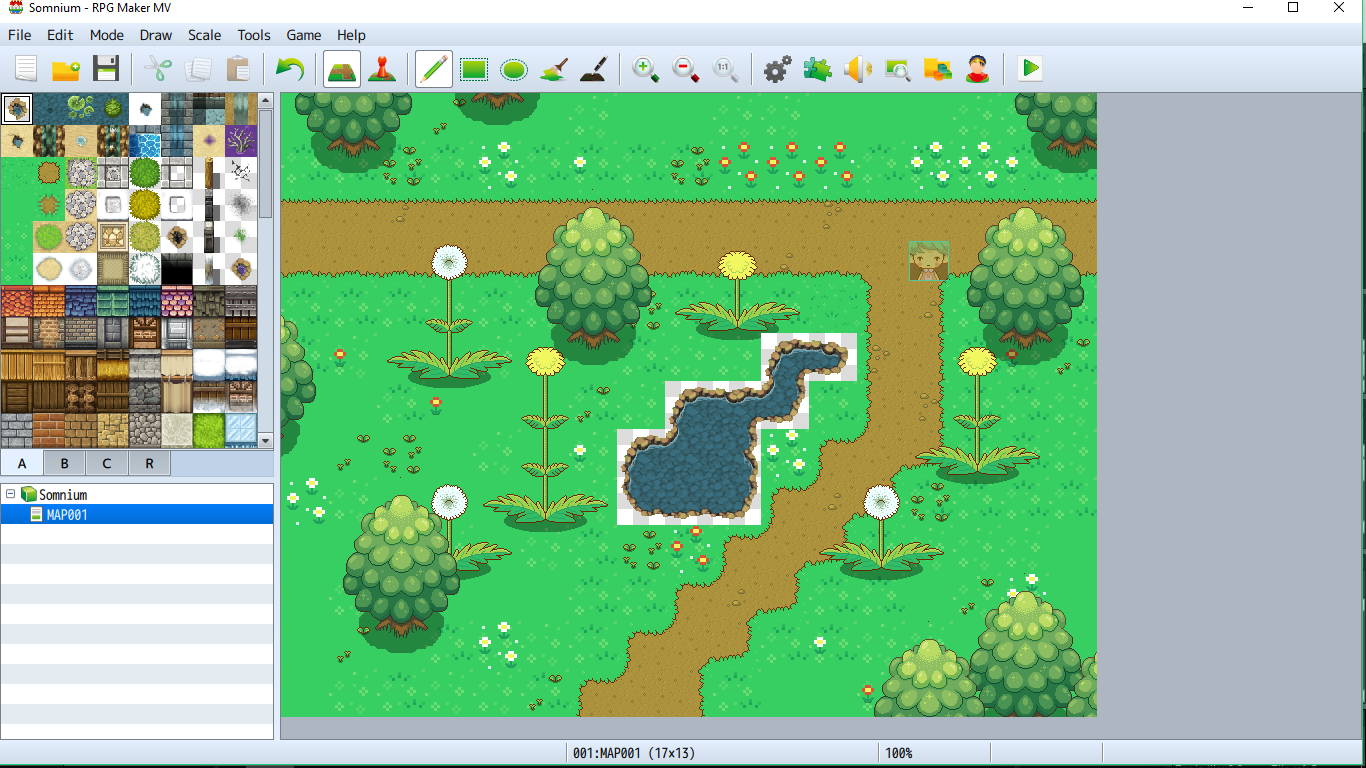This screenshot has width=1366, height=768.
Task: Open a project with the folder icon
Action: tap(66, 69)
